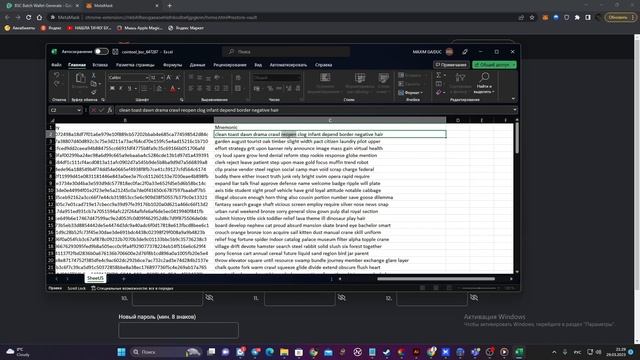This screenshot has height=360, width=640.
Task: Click the save icon in Excel title bar
Action: [115, 52]
